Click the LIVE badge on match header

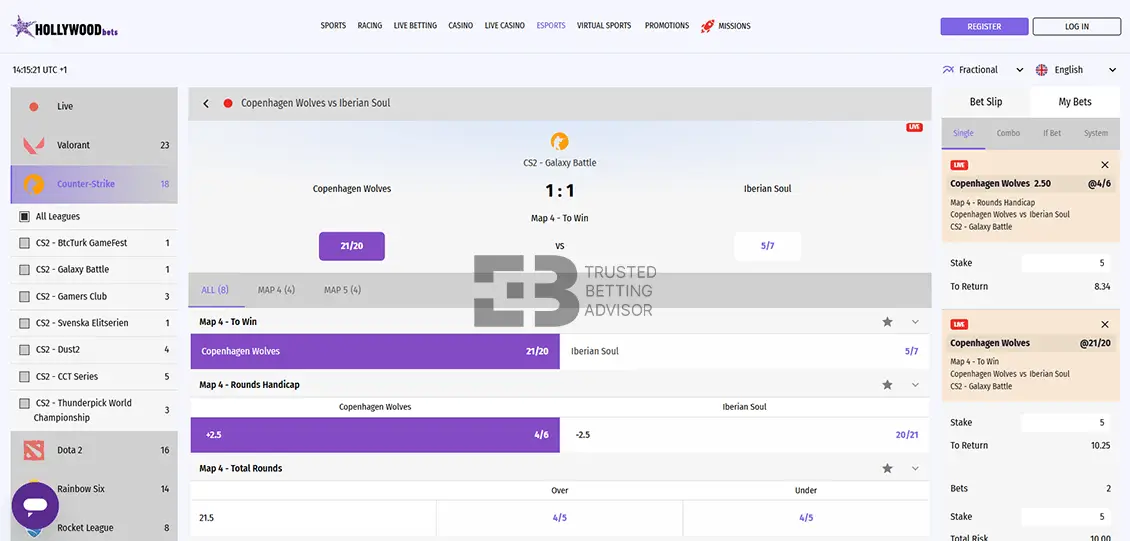coord(915,128)
